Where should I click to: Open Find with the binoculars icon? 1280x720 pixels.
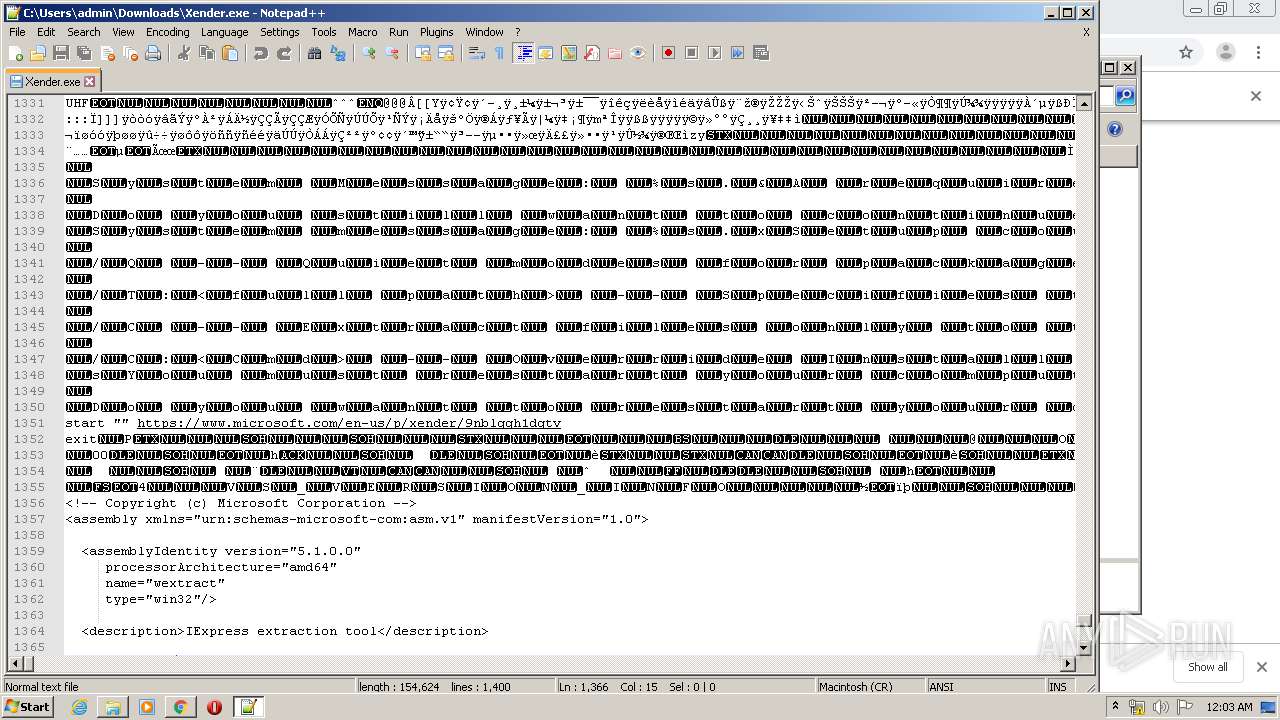click(315, 53)
